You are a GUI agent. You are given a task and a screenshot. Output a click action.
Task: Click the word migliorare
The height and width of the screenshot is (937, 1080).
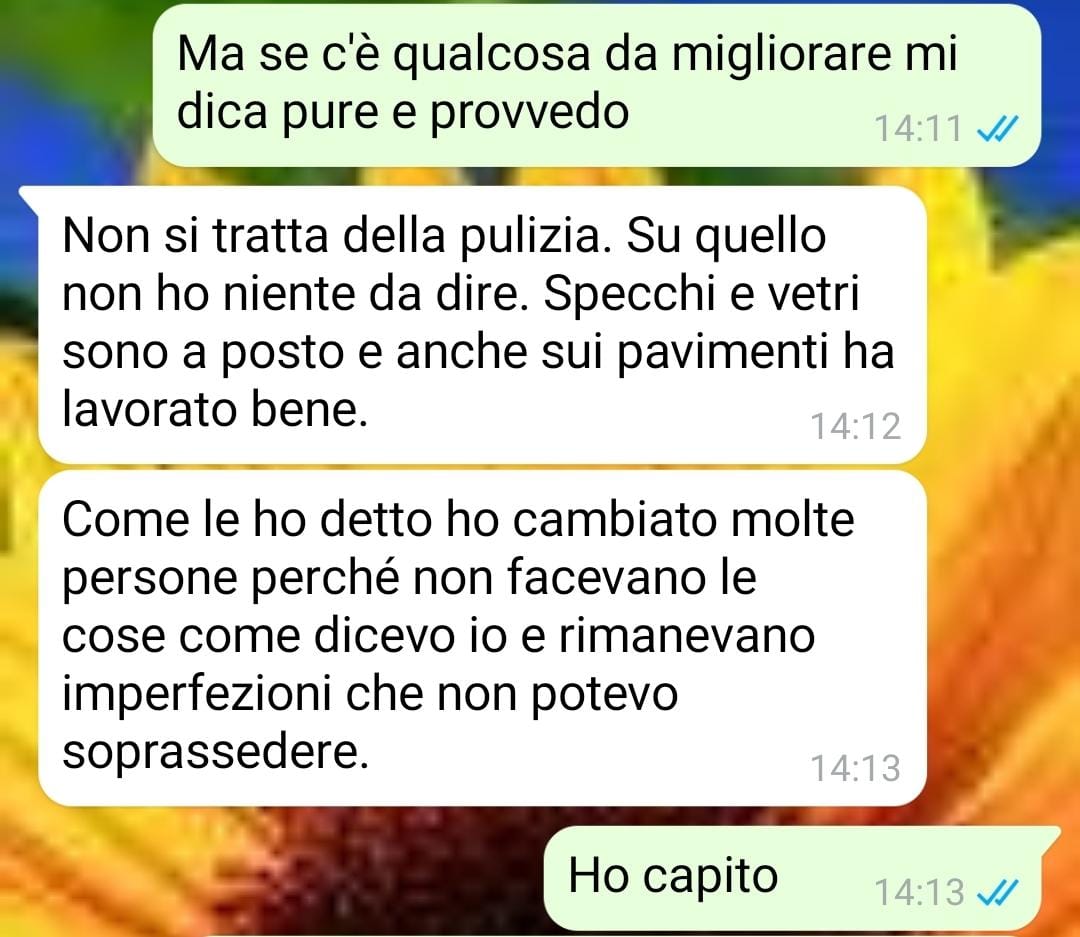781,54
